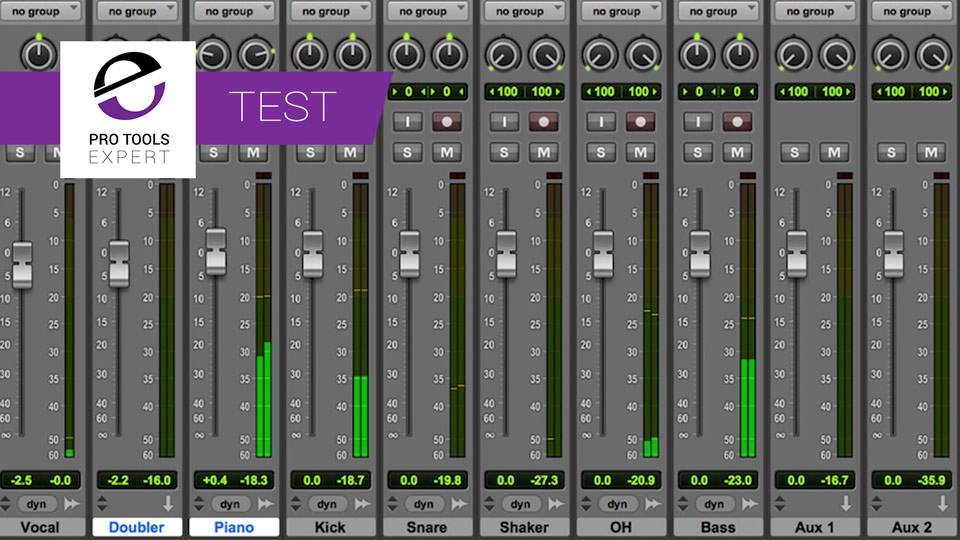
Task: Click the up/down arrows left of Kick's dyn
Action: click(296, 504)
